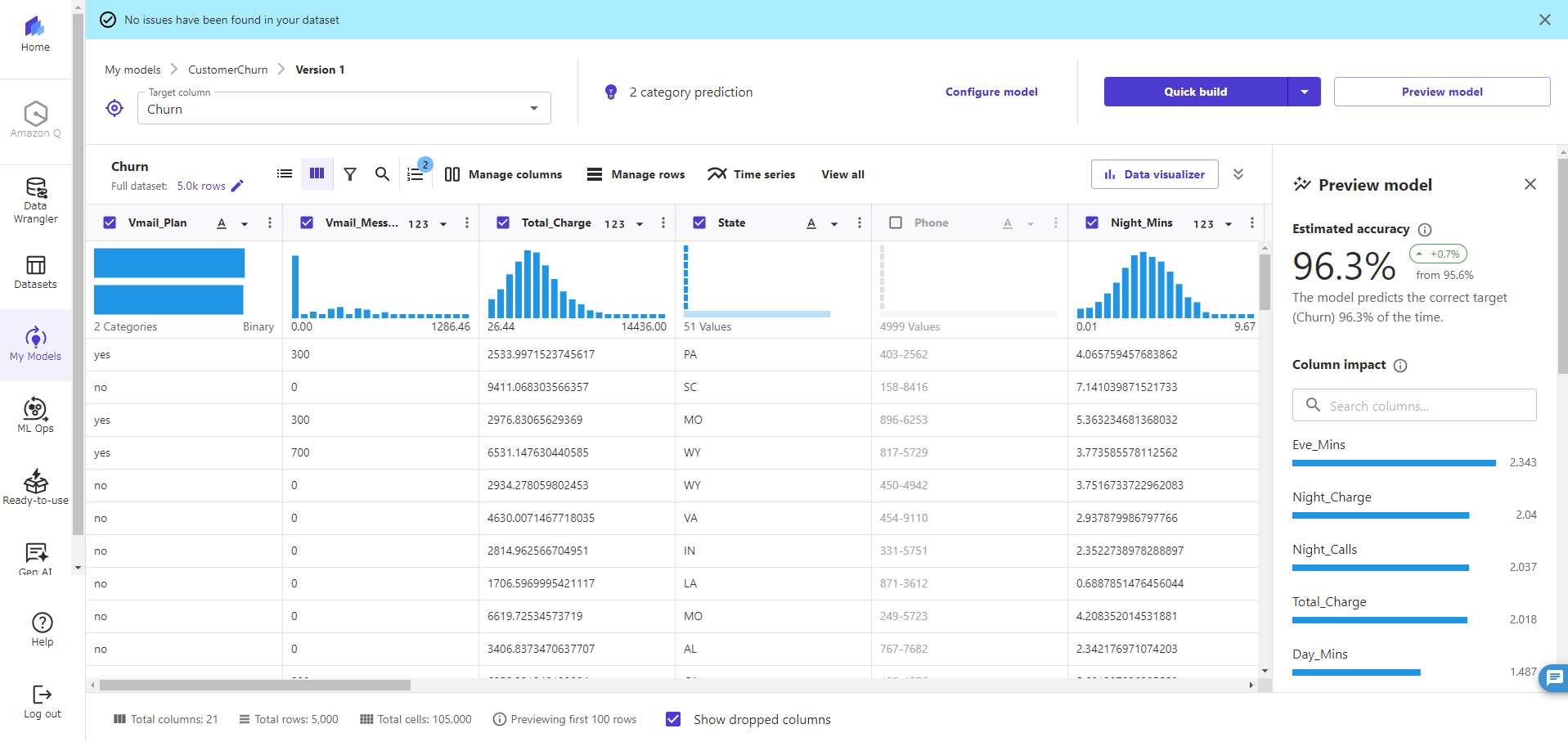Open the Data visualizer button
The image size is (1568, 742).
click(1154, 174)
